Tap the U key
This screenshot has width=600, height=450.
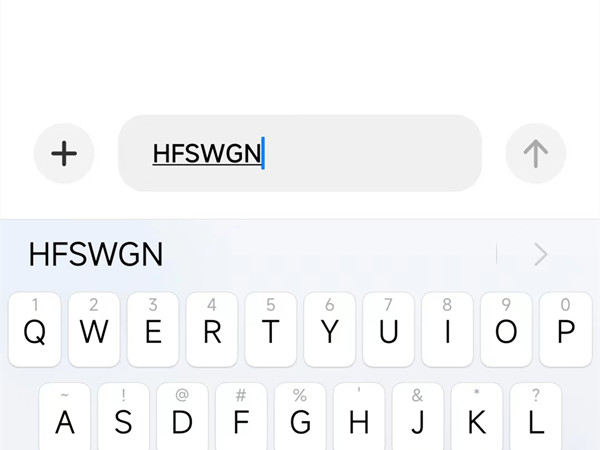point(388,329)
